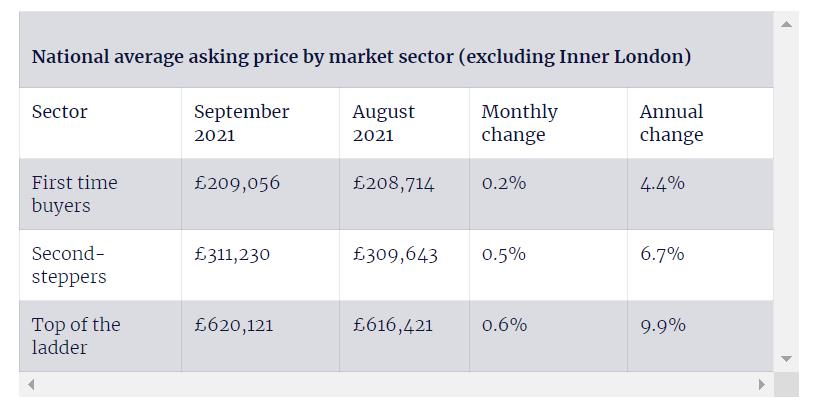Image resolution: width=821 pixels, height=404 pixels.
Task: Click the Annual change column header
Action: click(x=671, y=123)
